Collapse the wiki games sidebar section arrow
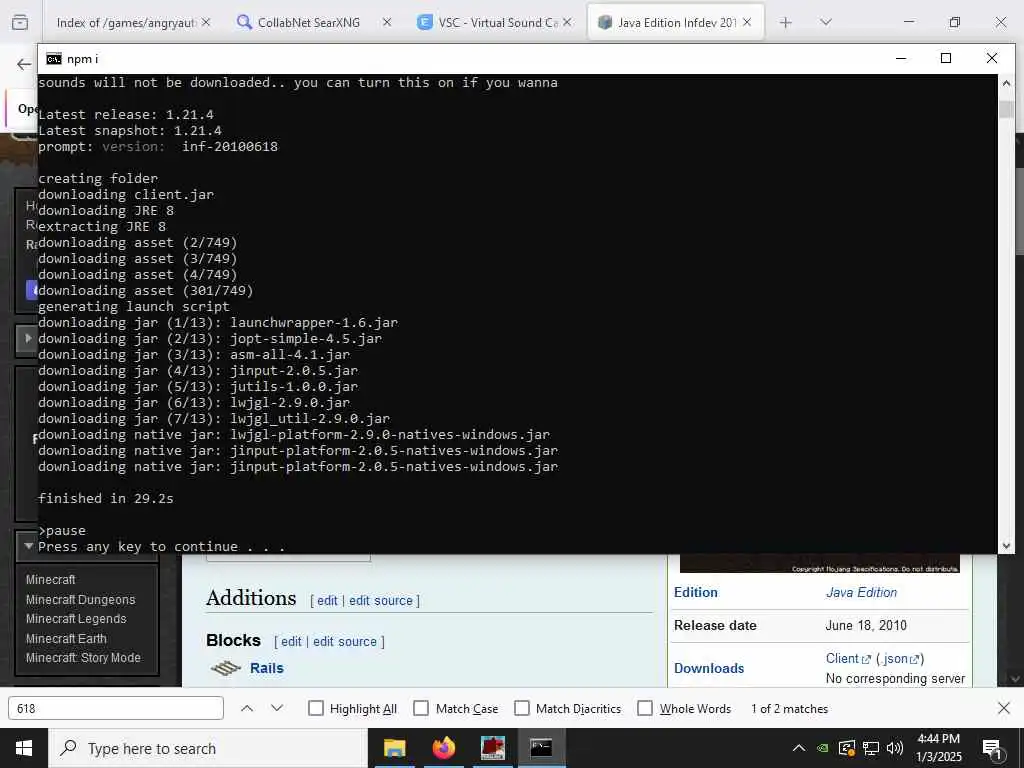Image resolution: width=1024 pixels, height=768 pixels. tap(28, 545)
